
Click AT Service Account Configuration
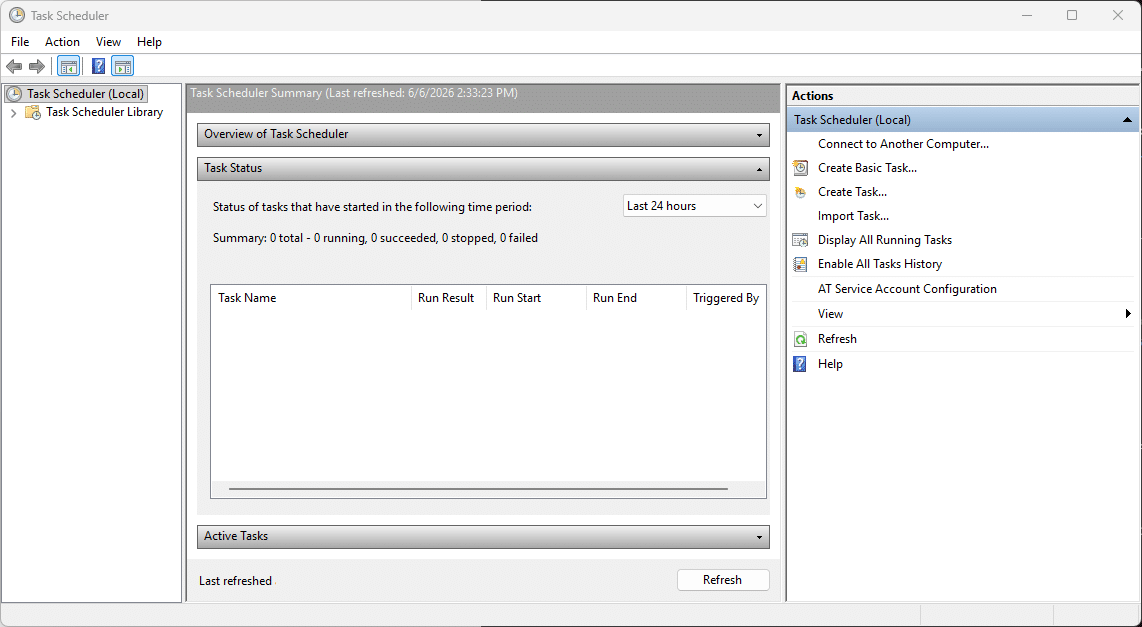[x=907, y=289]
